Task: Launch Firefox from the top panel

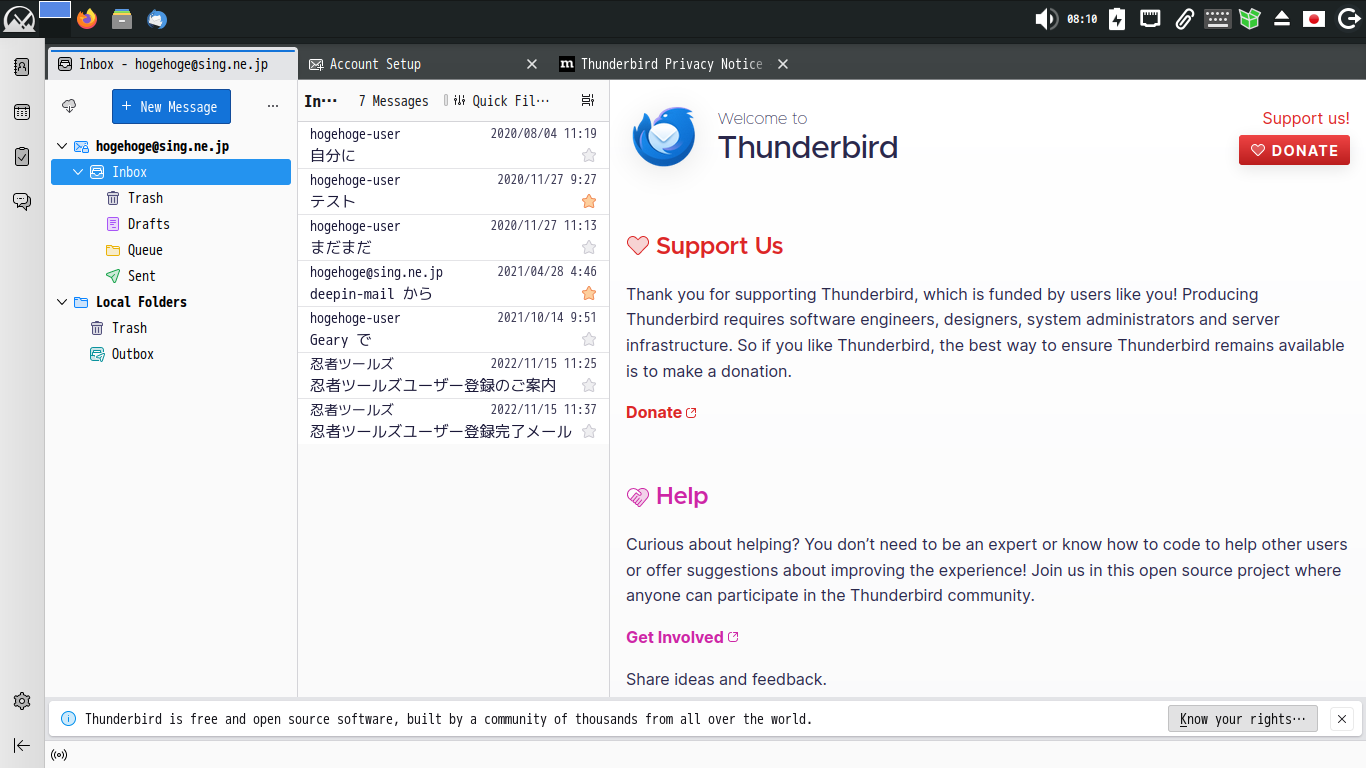Action: pyautogui.click(x=87, y=18)
